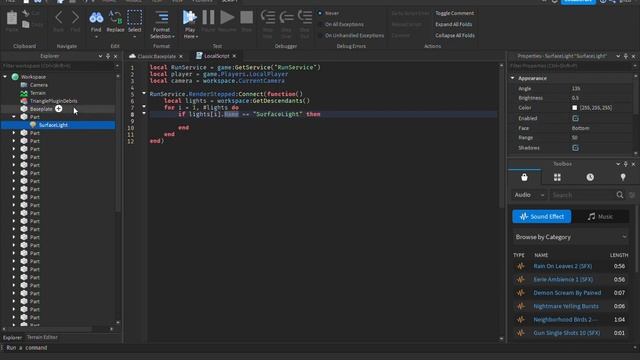Screen dimensions: 640x360
Task: Click the Filter workspace input field
Action: pos(58,66)
